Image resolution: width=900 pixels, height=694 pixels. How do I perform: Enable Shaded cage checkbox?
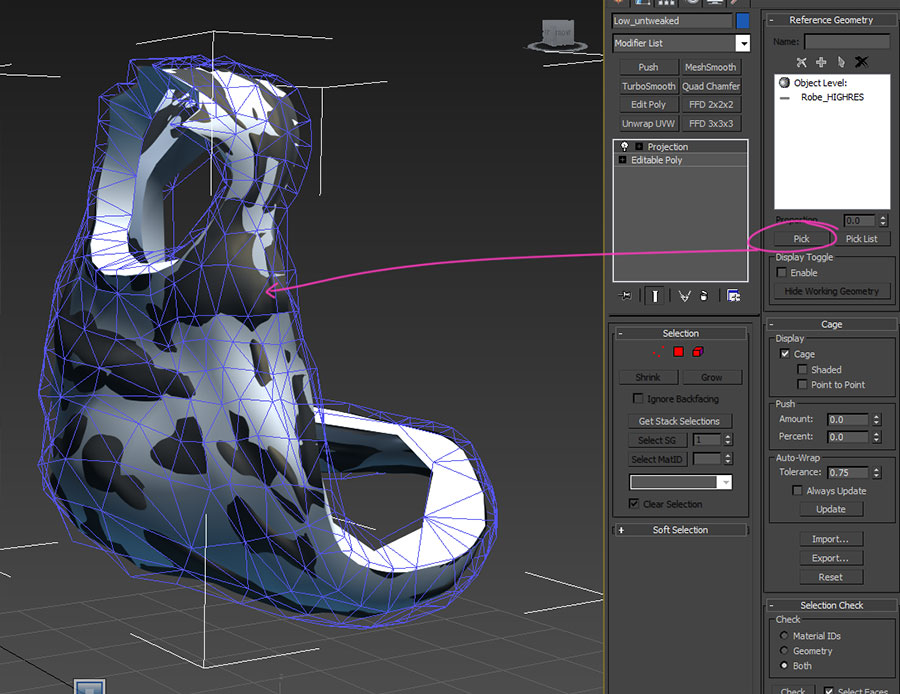point(802,370)
